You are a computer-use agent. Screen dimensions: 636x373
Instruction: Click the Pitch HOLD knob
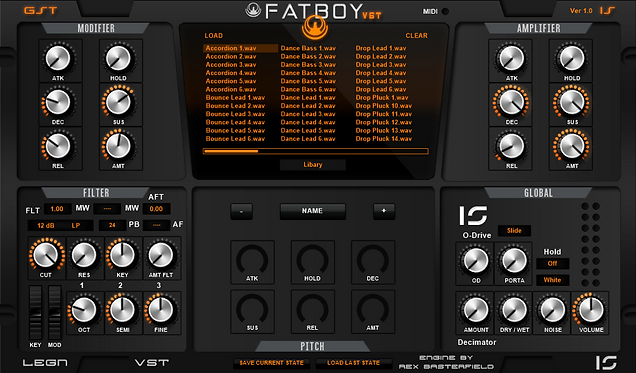click(312, 259)
